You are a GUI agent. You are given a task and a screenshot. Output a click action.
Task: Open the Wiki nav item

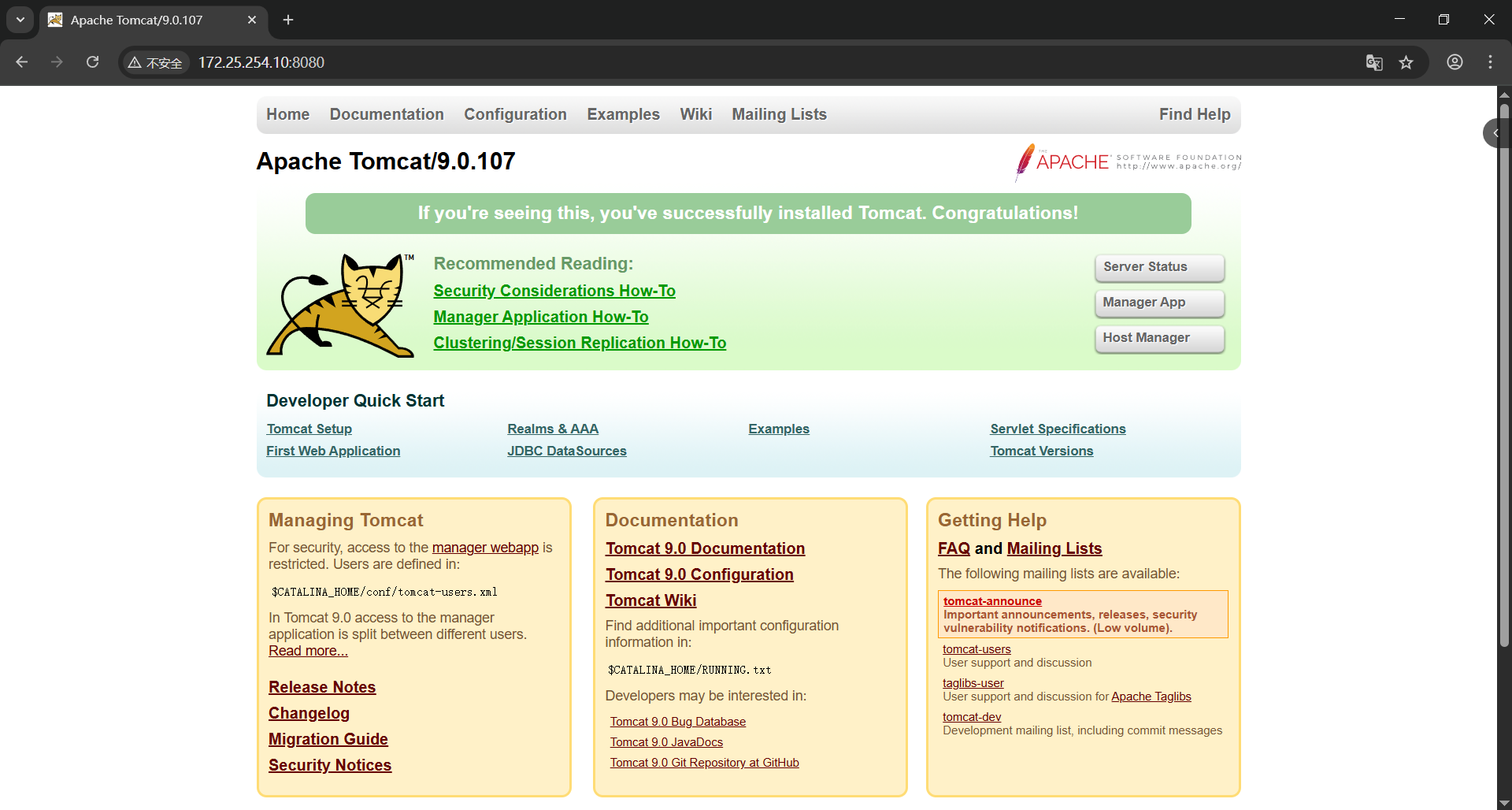pos(695,114)
